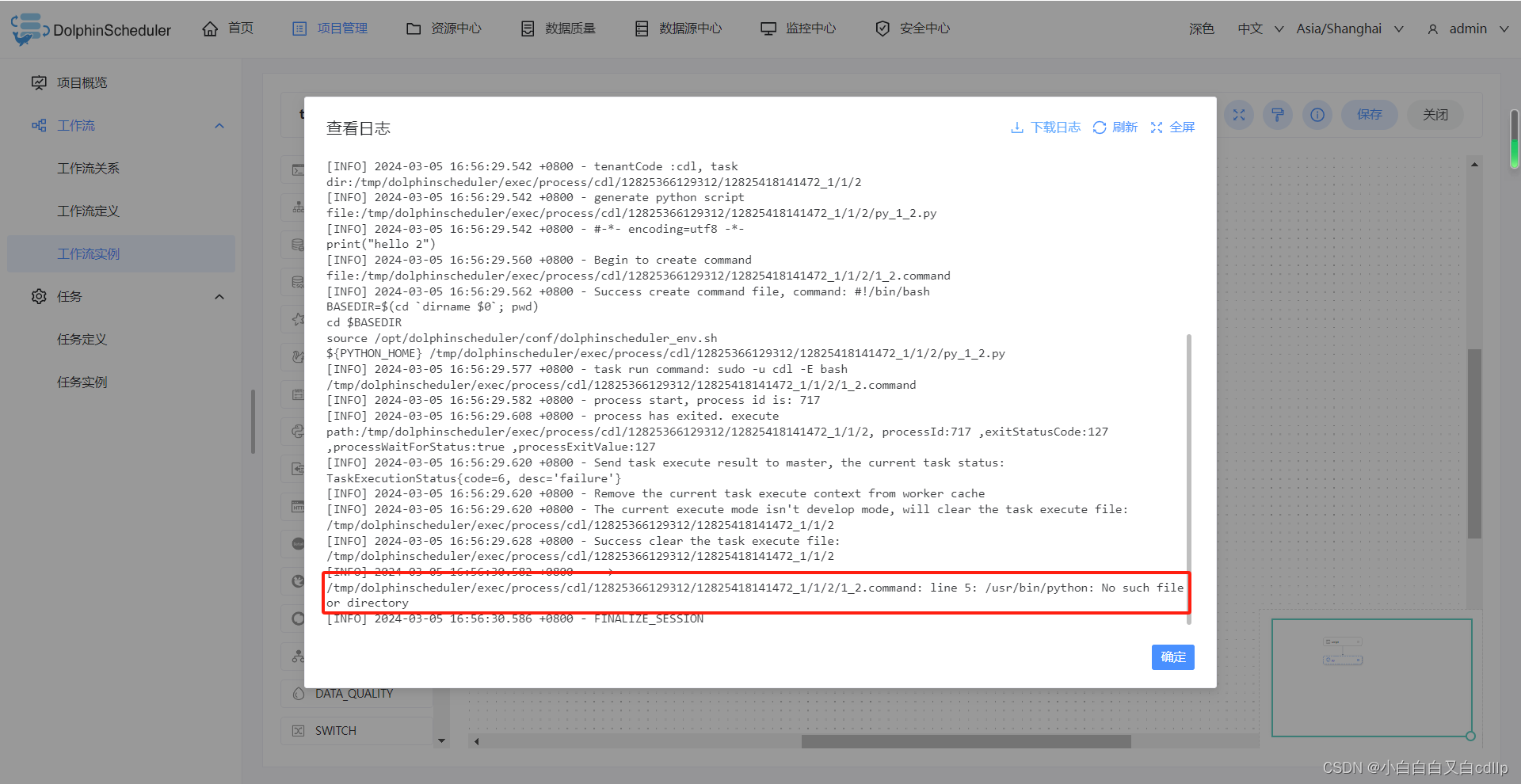Confirm the log dialog with 确定
1521x784 pixels.
coord(1173,657)
